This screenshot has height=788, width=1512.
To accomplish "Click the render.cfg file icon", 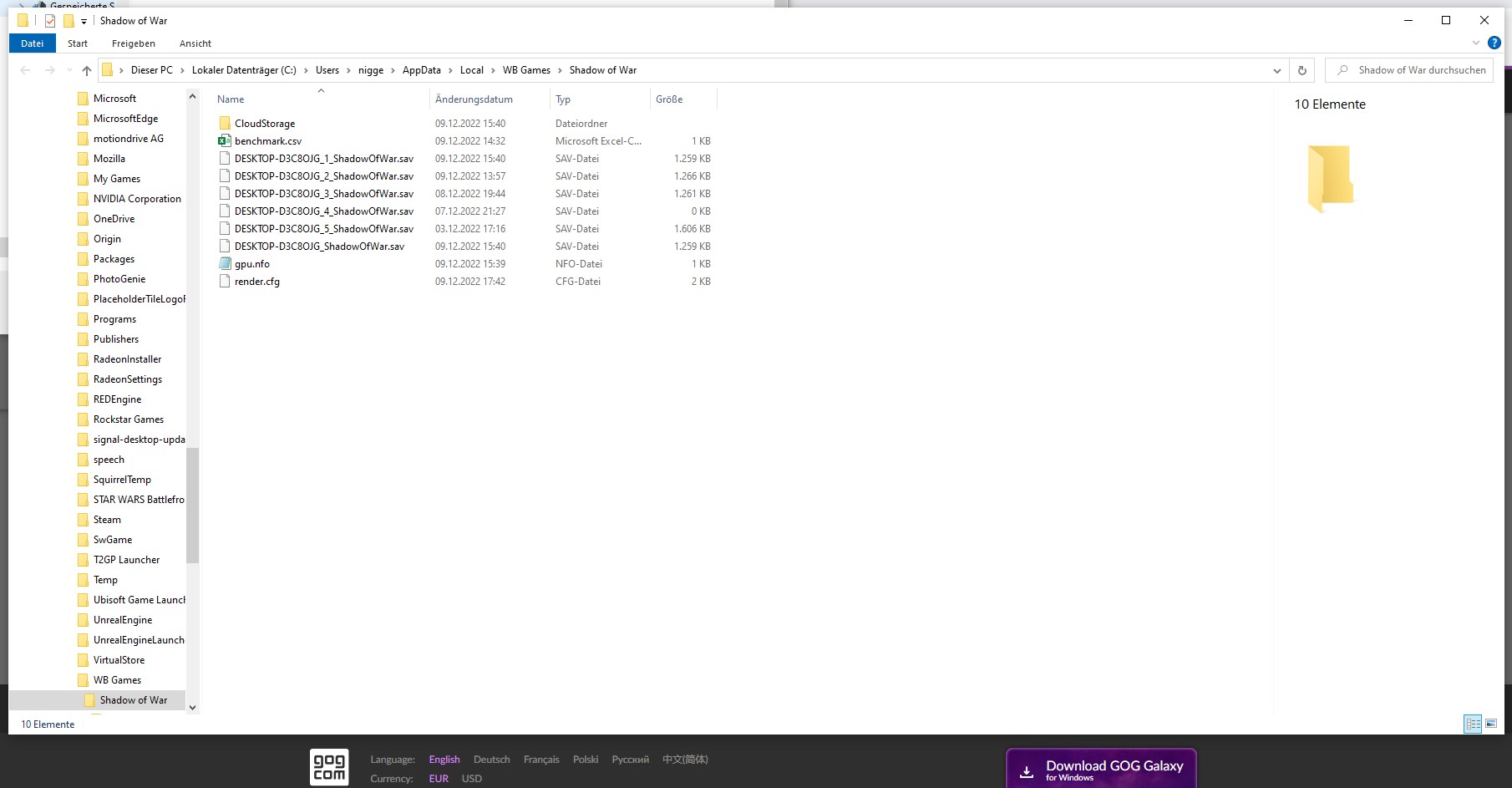I will click(225, 282).
